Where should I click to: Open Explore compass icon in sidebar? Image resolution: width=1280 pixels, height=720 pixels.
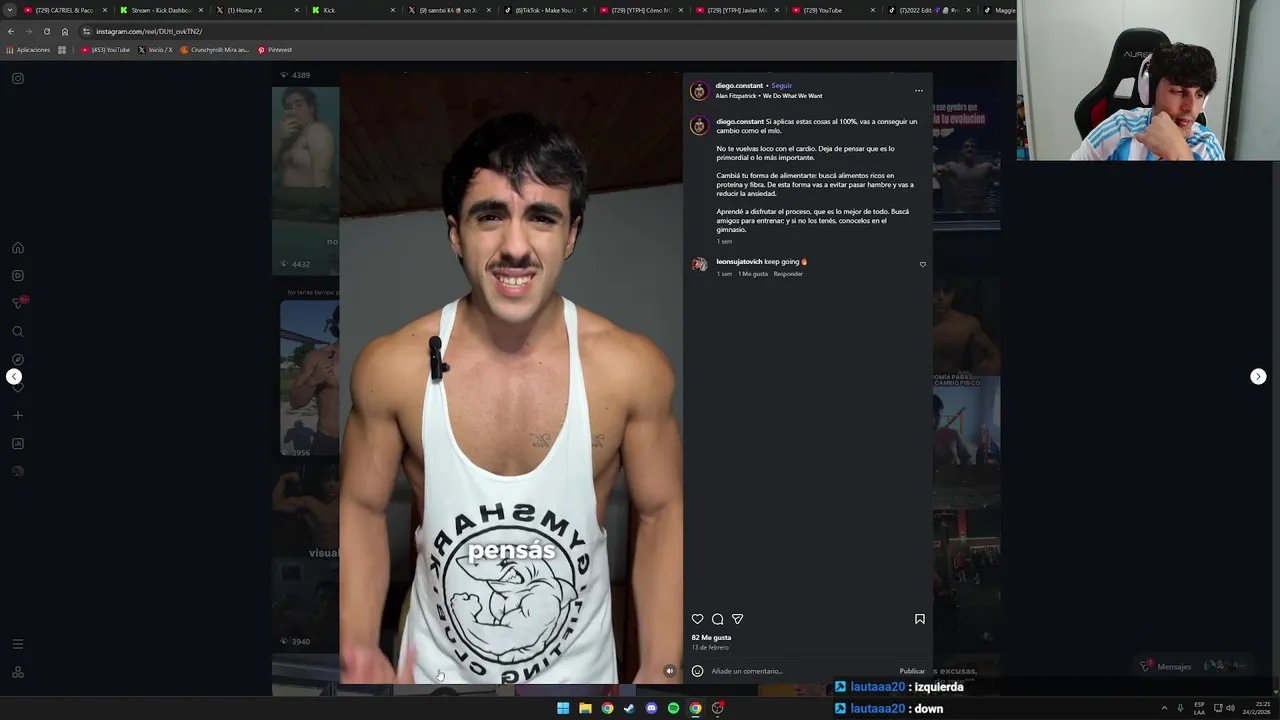point(17,359)
